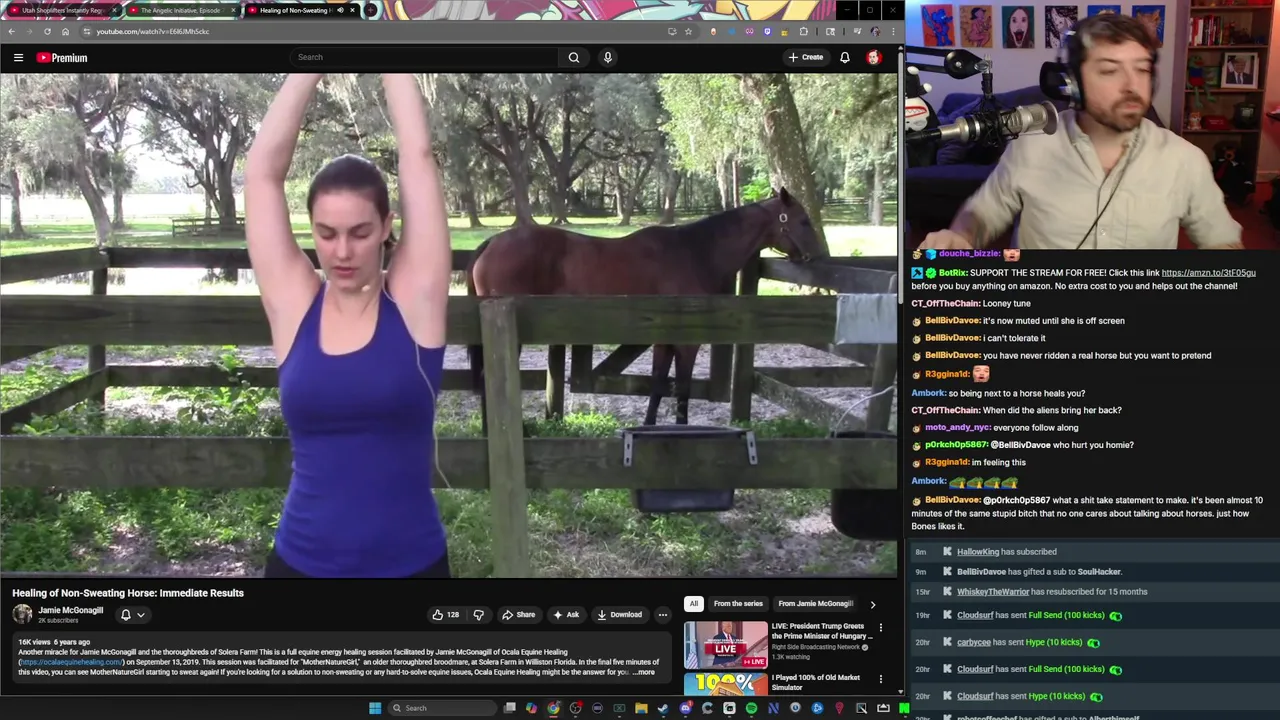The image size is (1280, 720).
Task: Mute the tab using its speaker icon
Action: 340,10
